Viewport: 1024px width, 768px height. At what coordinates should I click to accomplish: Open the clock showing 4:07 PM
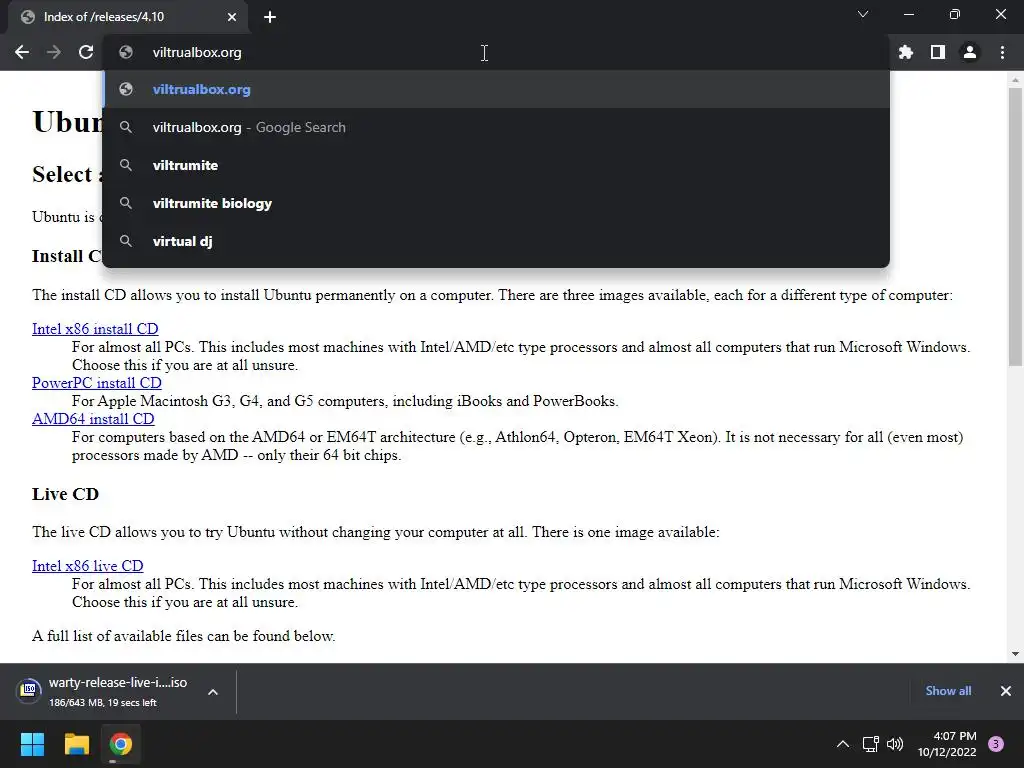947,744
